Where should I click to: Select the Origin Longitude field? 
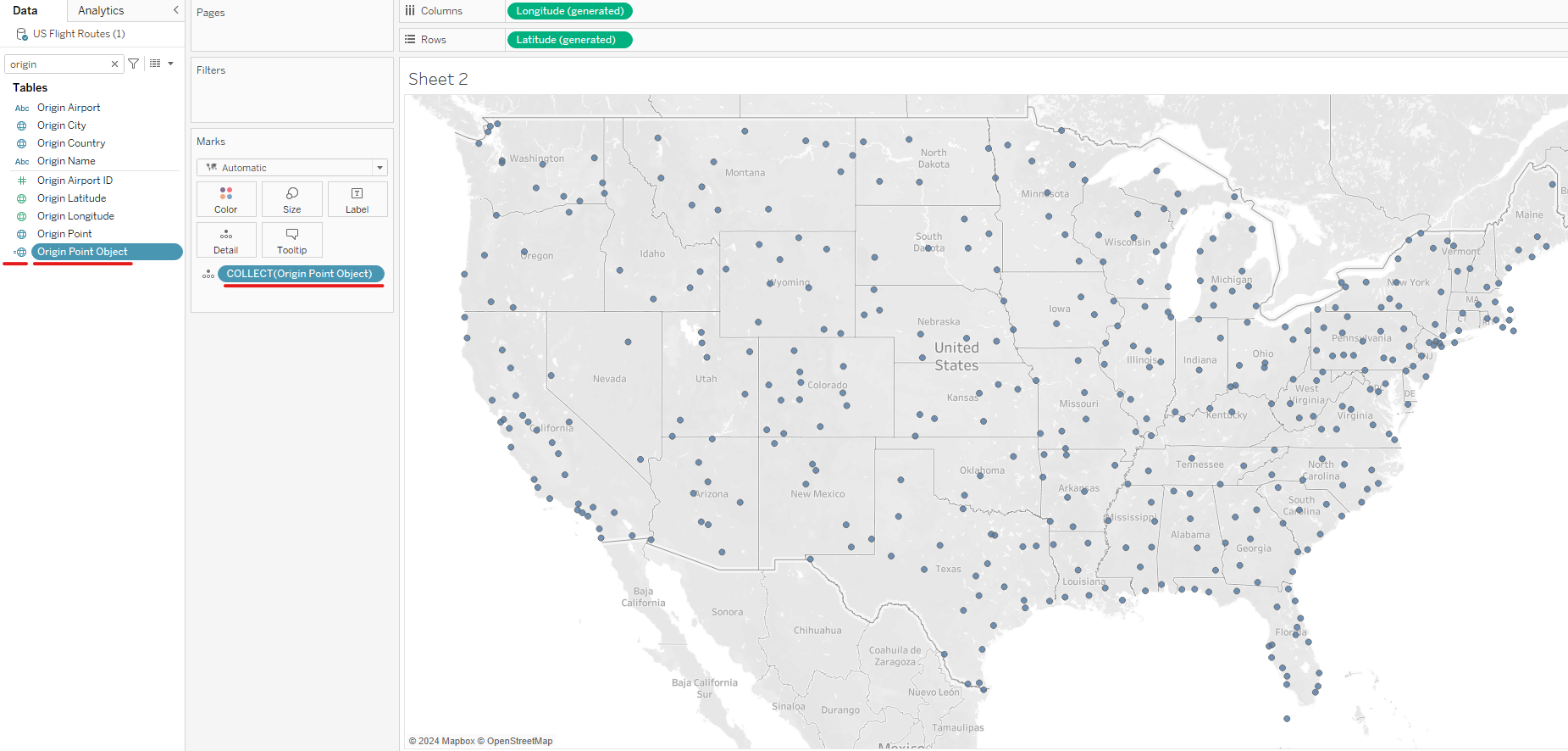[x=75, y=216]
